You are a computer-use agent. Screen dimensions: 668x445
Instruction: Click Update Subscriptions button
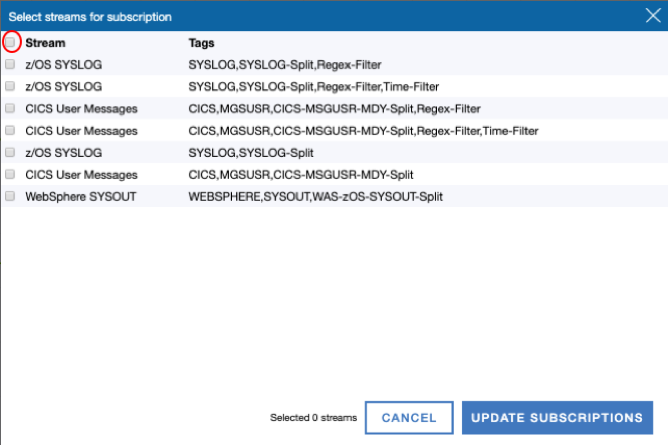556,418
